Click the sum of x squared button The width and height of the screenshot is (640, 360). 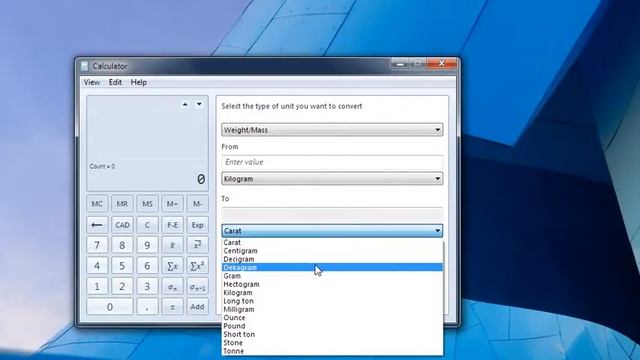coord(198,266)
